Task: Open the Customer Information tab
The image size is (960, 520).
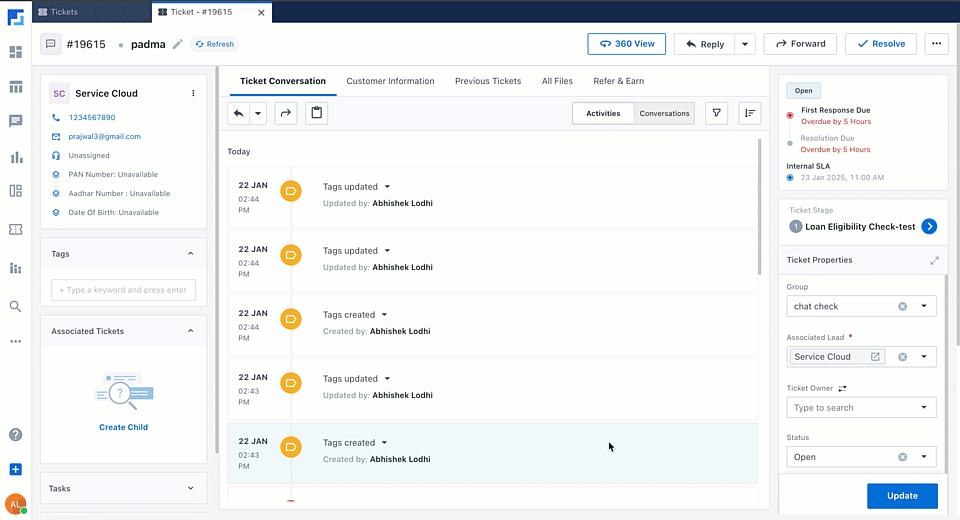Action: [x=390, y=81]
